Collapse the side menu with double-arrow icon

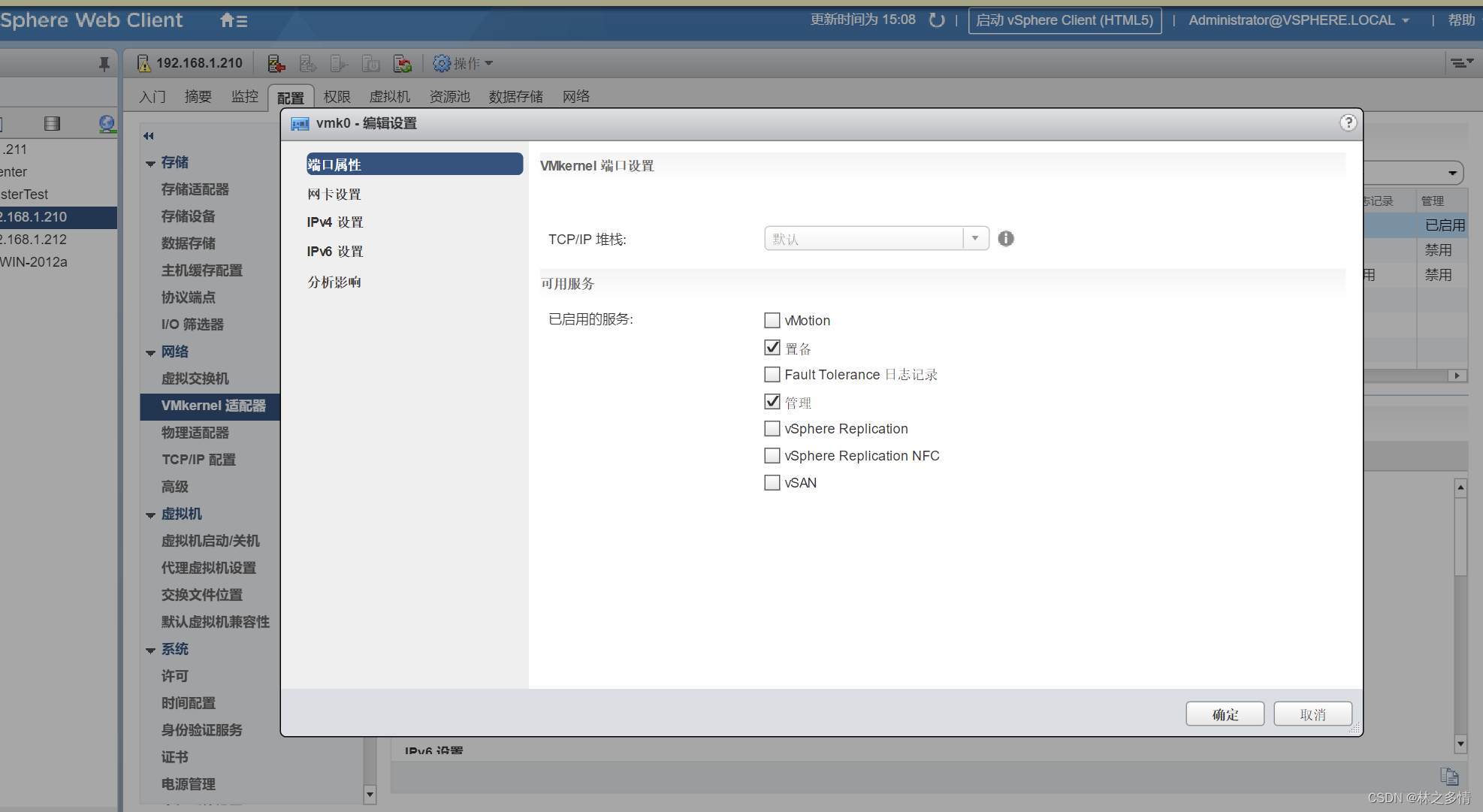(x=148, y=136)
